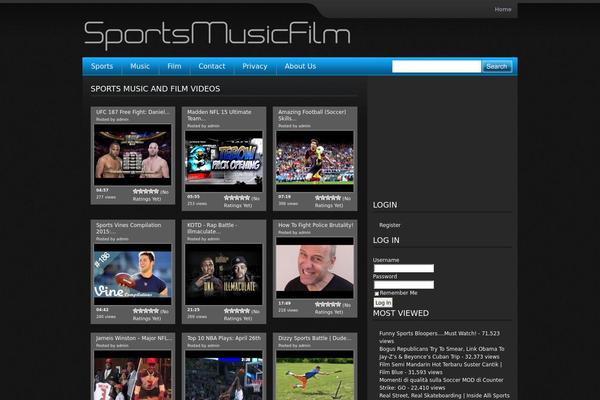Open Bogus Republicans Try To Smear link
The height and width of the screenshot is (400, 600).
(442, 353)
